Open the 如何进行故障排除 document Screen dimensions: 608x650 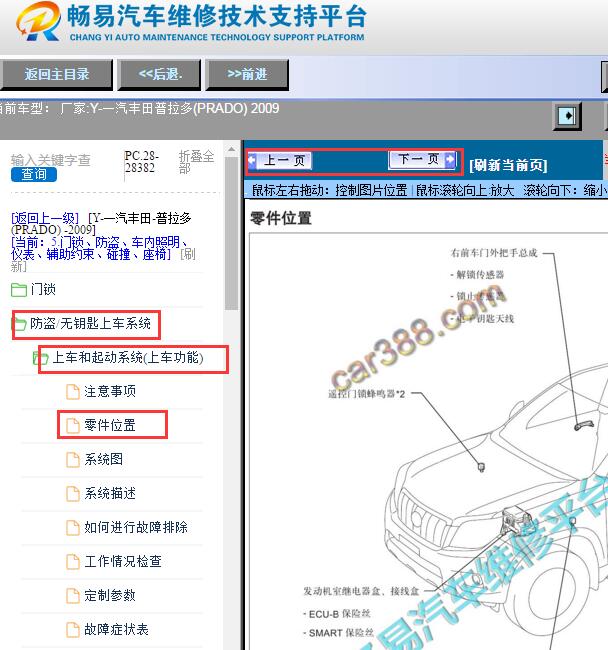[136, 527]
